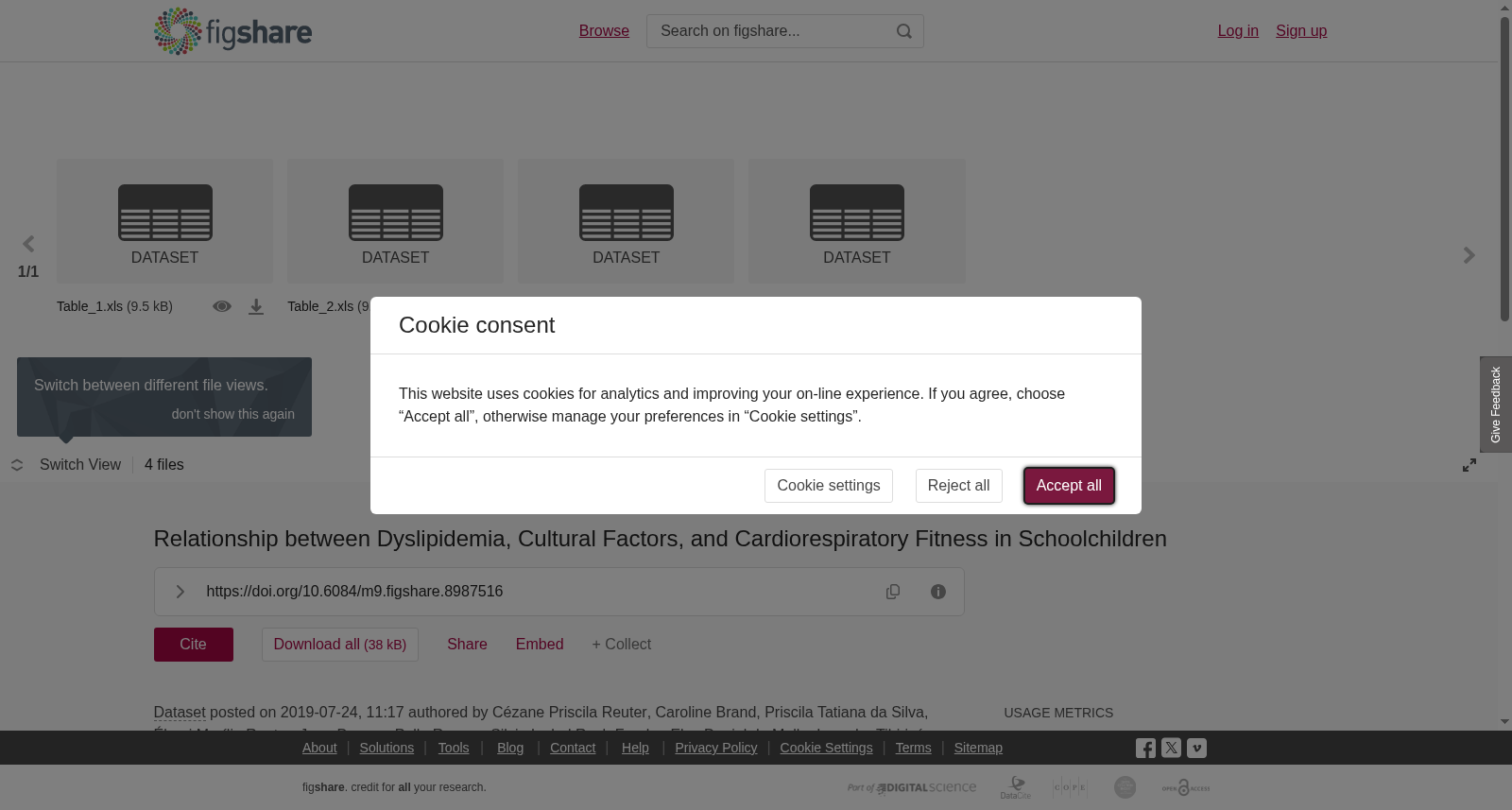Click Switch View label
The width and height of the screenshot is (1512, 810).
click(x=80, y=465)
